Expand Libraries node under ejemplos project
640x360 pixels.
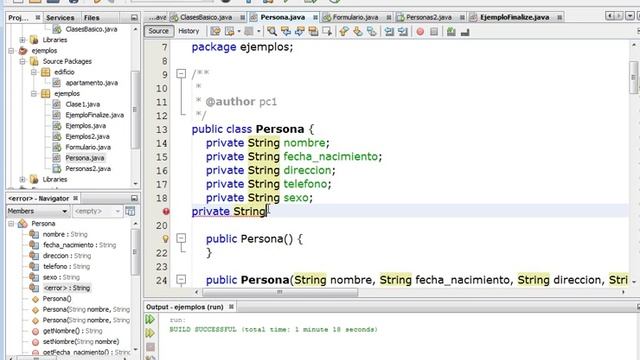click(22, 179)
